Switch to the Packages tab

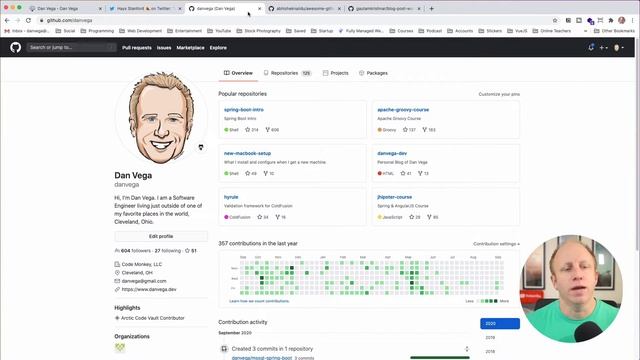pos(373,73)
